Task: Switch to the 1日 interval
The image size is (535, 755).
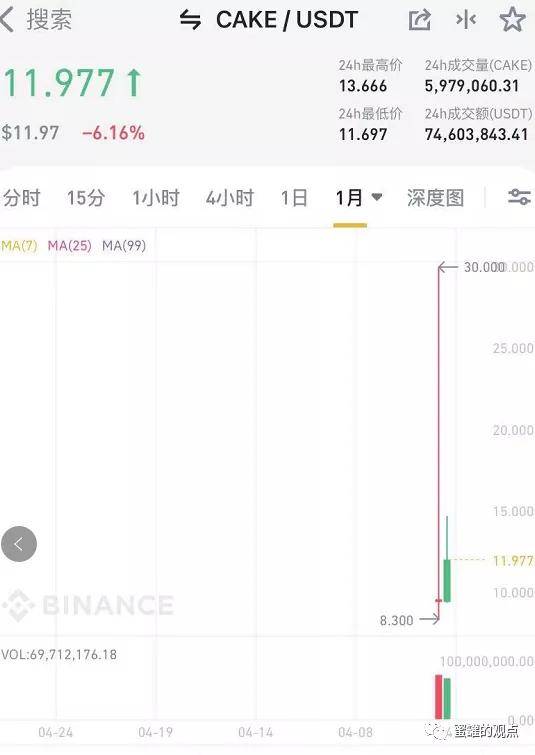Action: (x=294, y=198)
